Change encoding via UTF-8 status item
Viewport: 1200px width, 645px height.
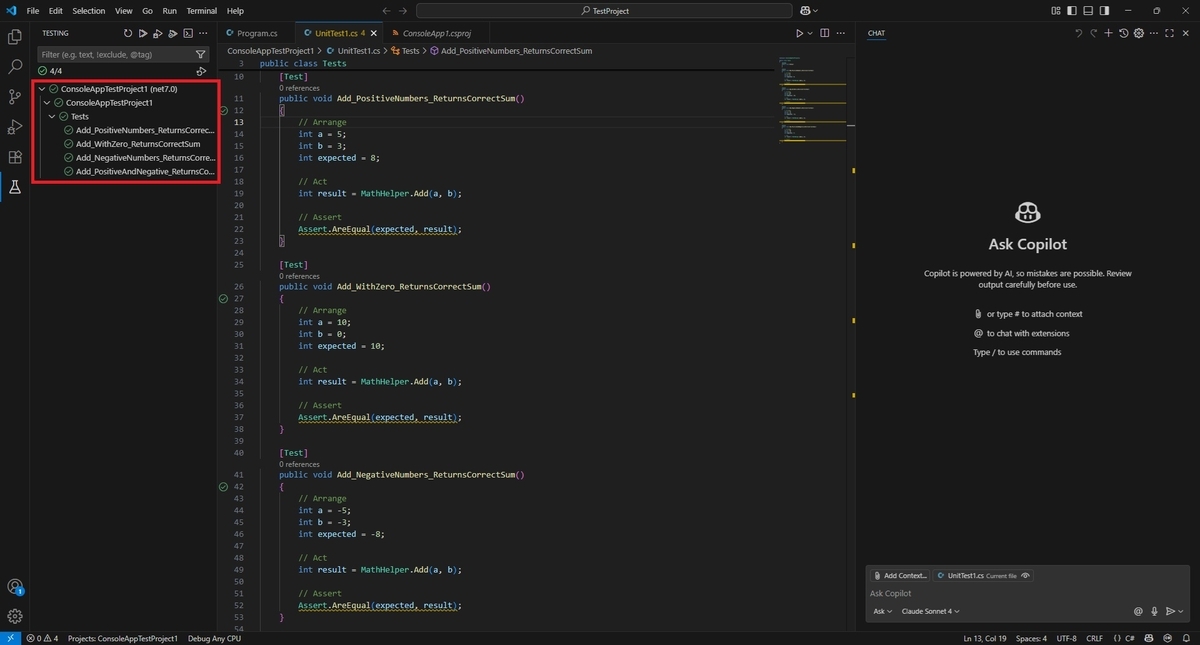1065,638
